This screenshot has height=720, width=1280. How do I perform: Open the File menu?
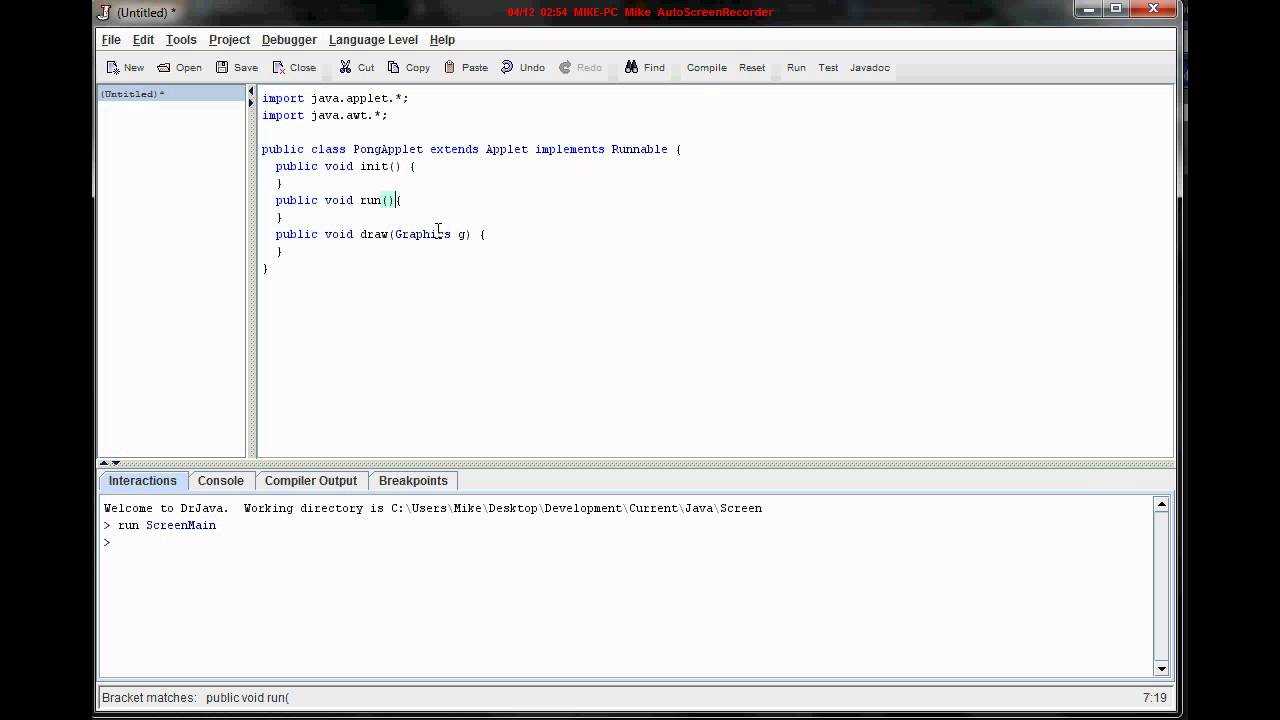(111, 40)
